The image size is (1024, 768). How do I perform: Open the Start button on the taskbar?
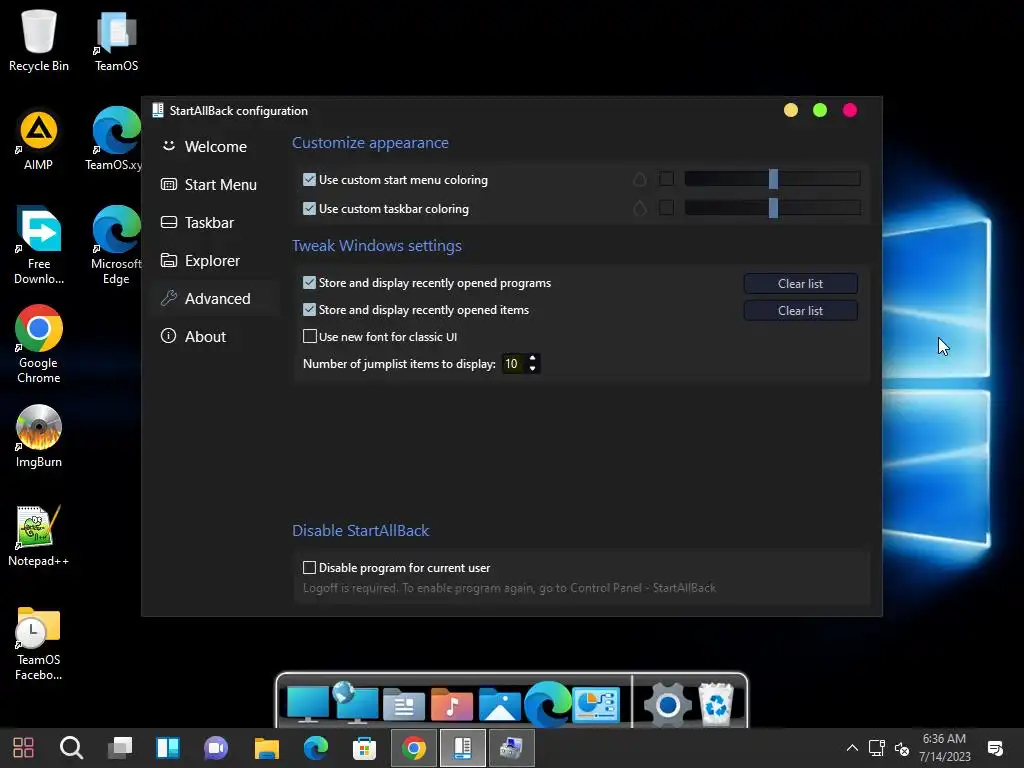click(24, 748)
